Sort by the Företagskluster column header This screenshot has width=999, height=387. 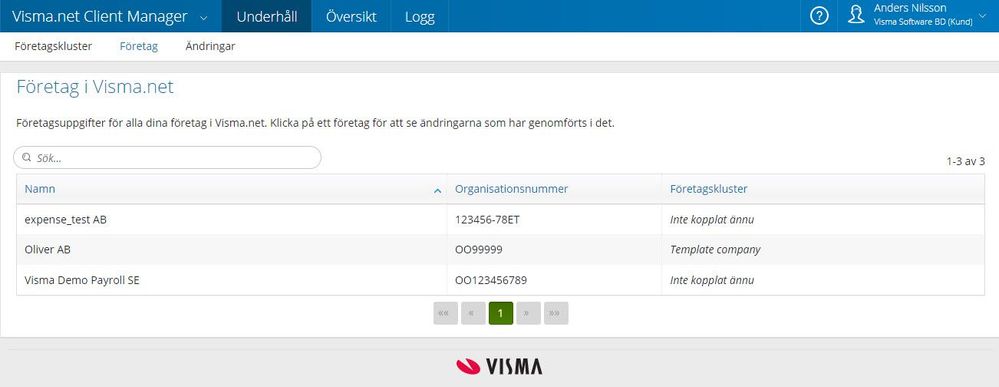click(823, 189)
